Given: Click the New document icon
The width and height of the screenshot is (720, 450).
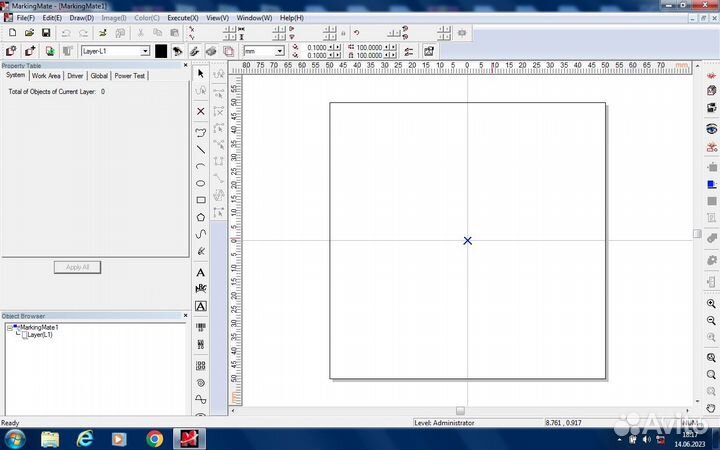Looking at the screenshot, I should 12,33.
